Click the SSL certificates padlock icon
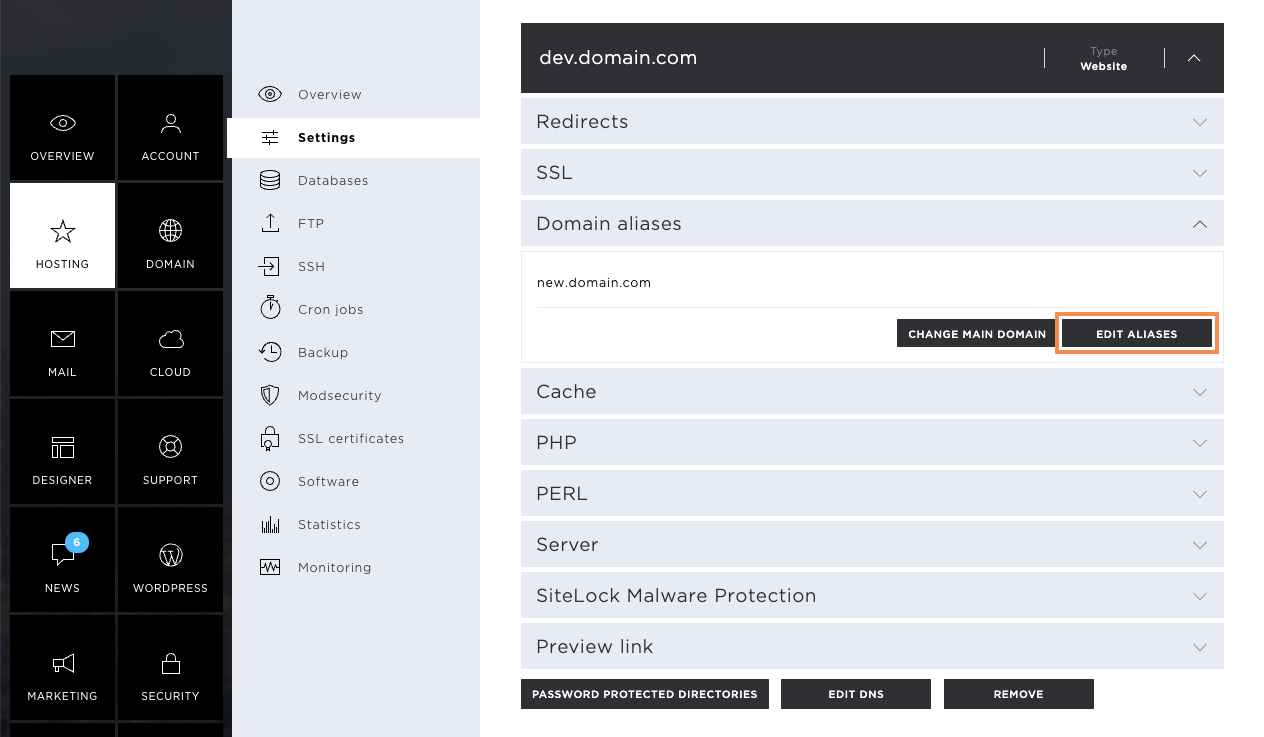This screenshot has height=737, width=1264. point(270,438)
